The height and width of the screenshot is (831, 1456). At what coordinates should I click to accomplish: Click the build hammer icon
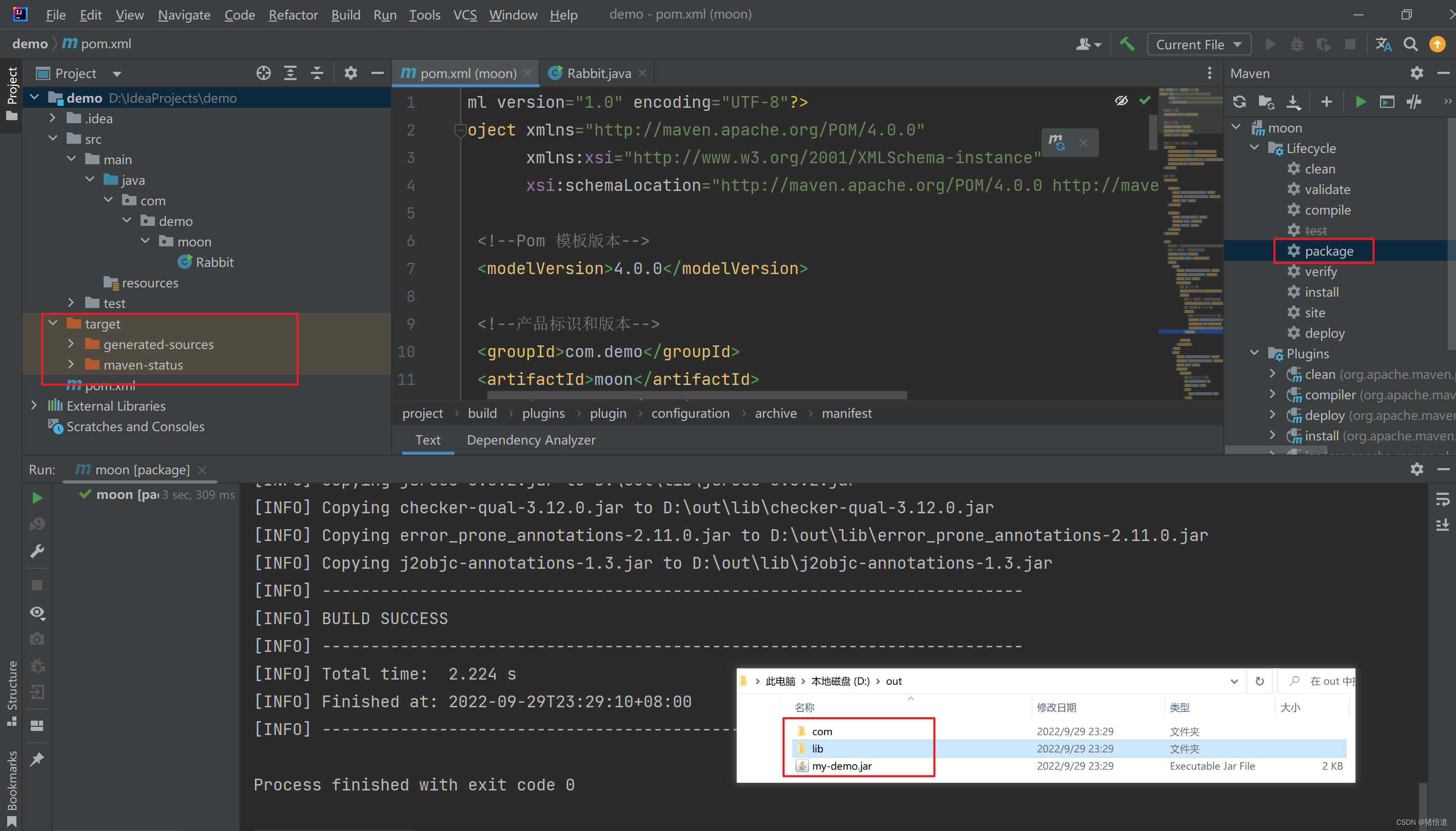pos(1127,45)
